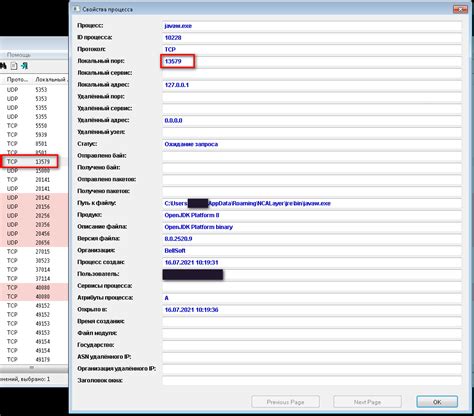The height and width of the screenshot is (416, 474).
Task: Select the UDP 20141 row
Action: click(34, 189)
